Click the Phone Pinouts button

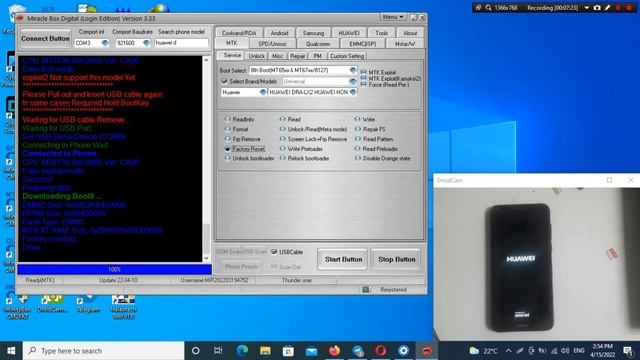pos(241,267)
